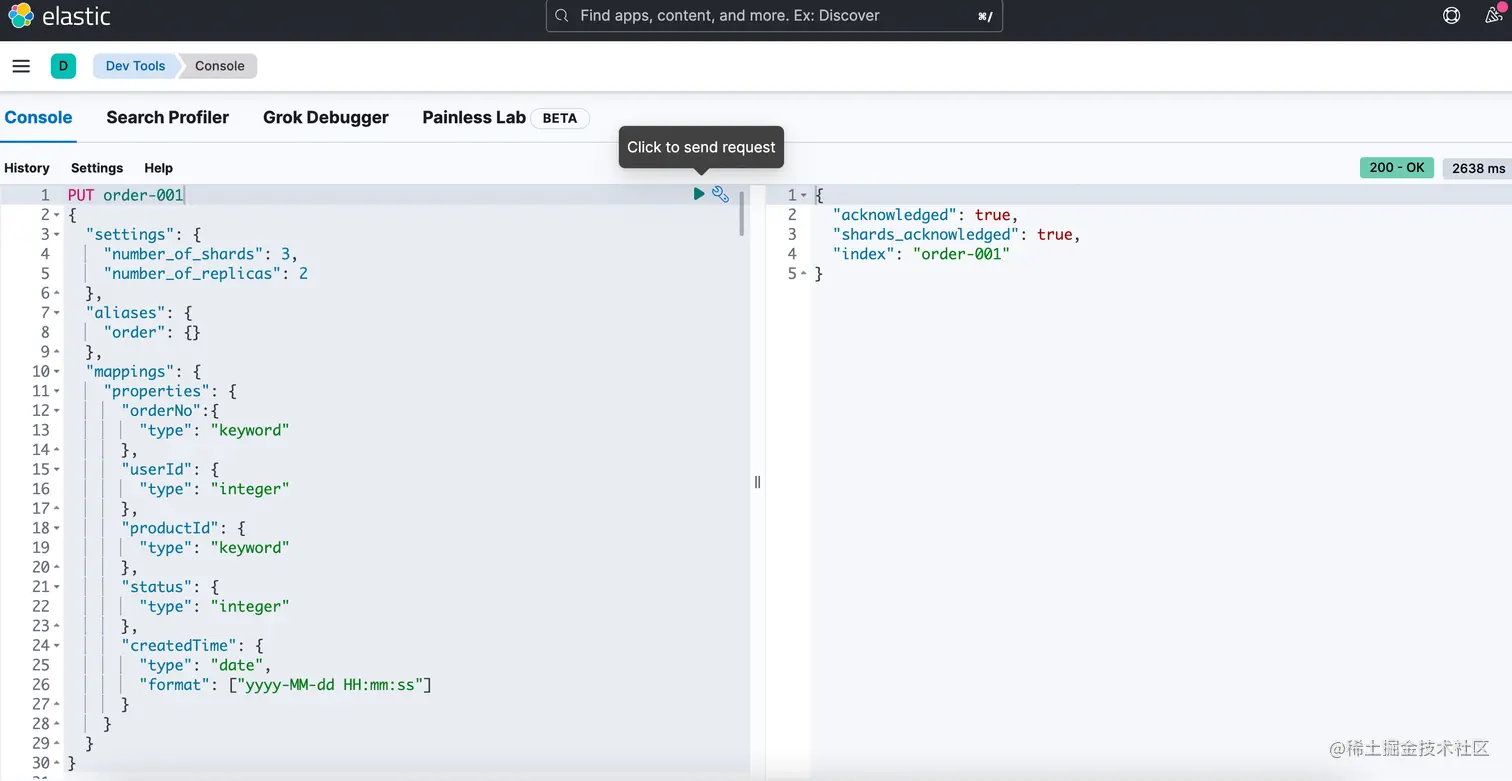Open the console Help menu
The width and height of the screenshot is (1512, 781).
click(x=158, y=168)
